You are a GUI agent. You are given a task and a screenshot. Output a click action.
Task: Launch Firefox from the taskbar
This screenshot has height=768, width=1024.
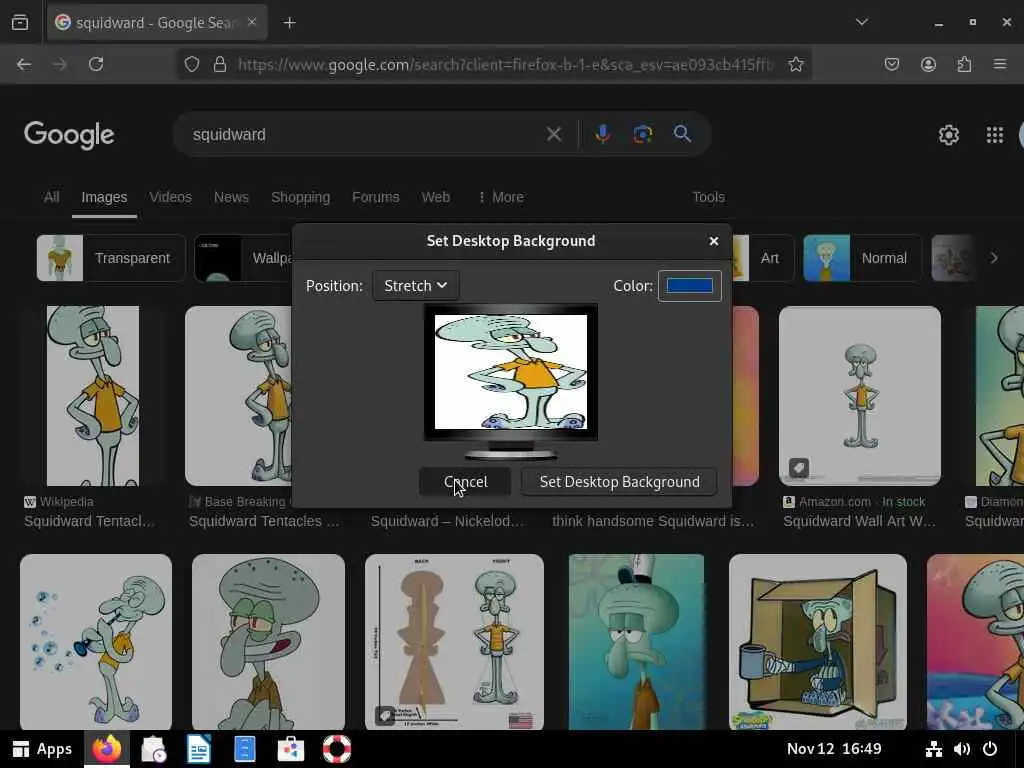point(107,749)
